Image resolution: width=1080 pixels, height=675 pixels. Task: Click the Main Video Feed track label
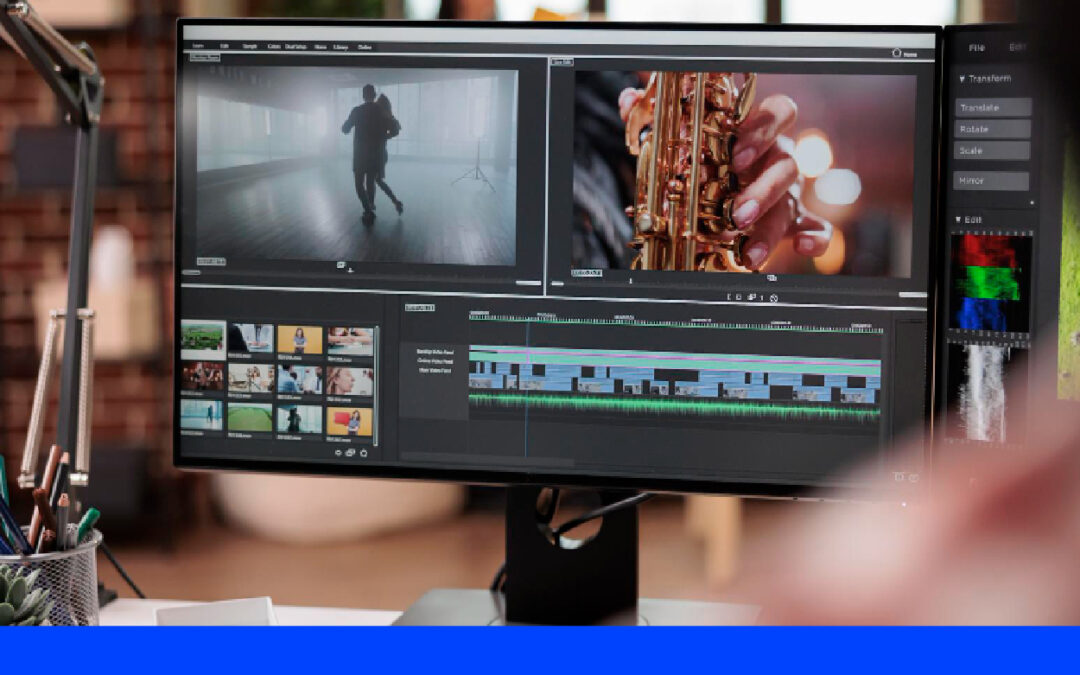tap(435, 371)
